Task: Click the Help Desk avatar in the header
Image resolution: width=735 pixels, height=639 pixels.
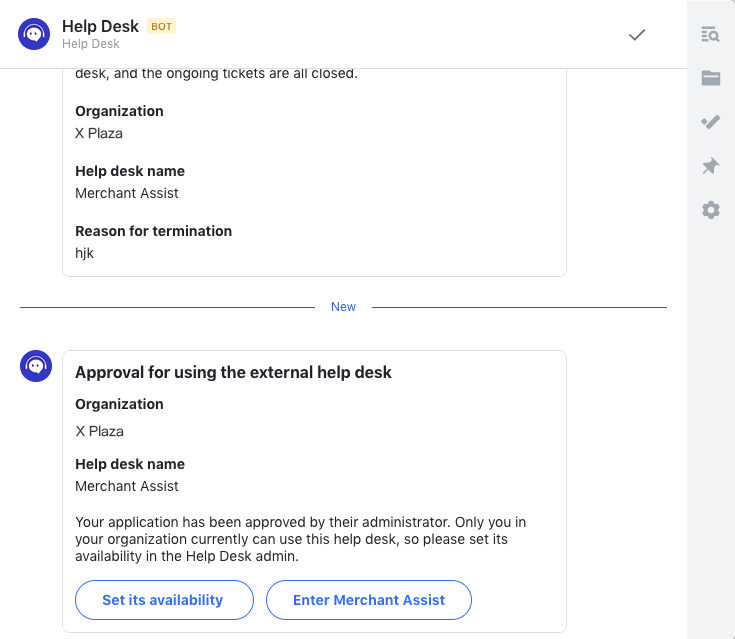Action: click(35, 34)
